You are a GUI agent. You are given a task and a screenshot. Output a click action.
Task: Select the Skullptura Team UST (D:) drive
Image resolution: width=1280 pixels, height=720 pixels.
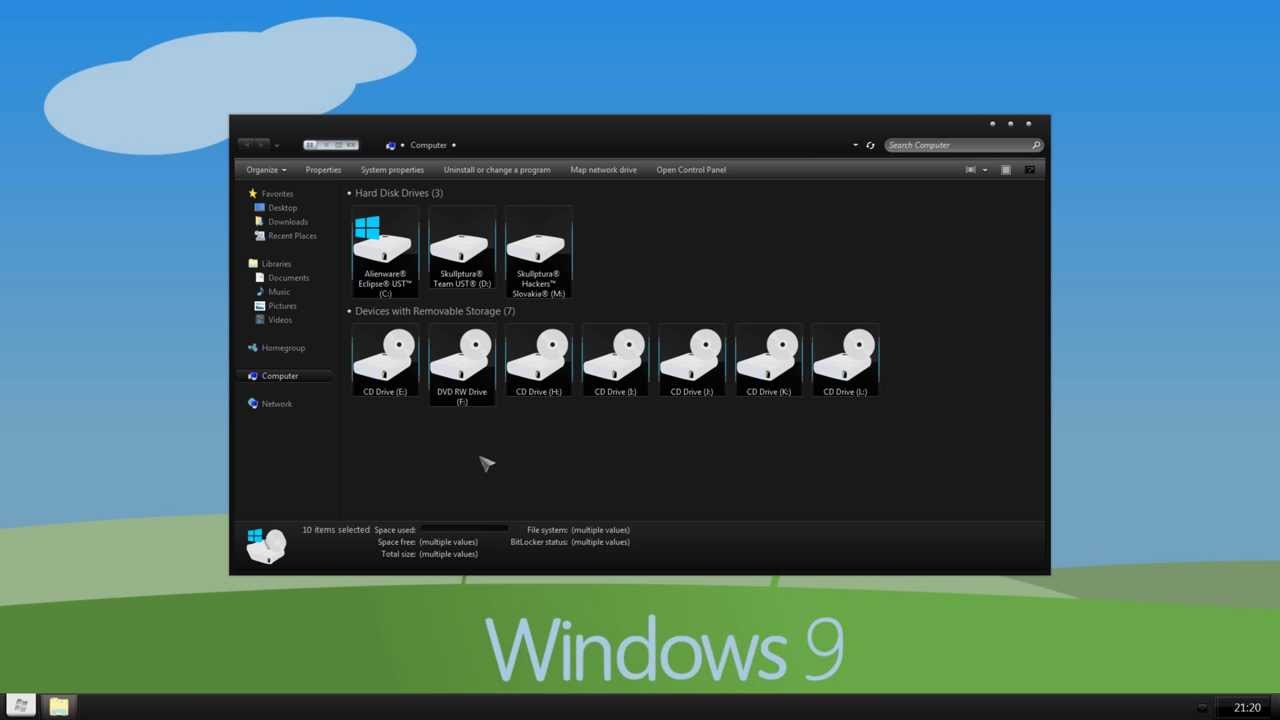tap(462, 248)
